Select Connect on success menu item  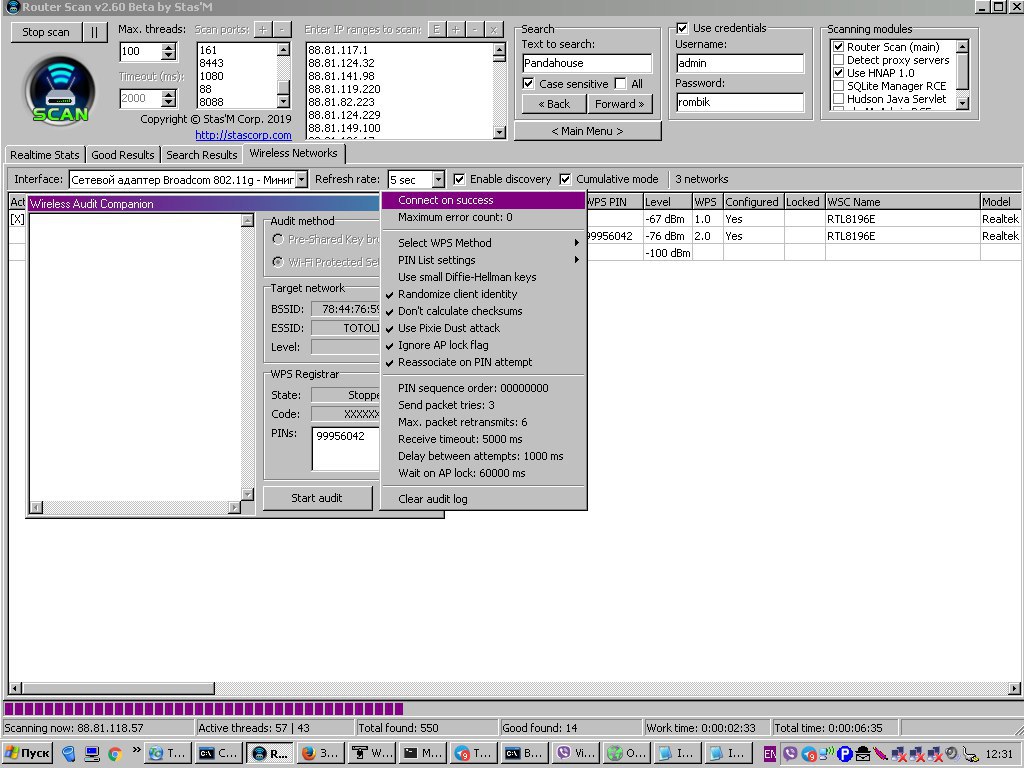pyautogui.click(x=483, y=200)
